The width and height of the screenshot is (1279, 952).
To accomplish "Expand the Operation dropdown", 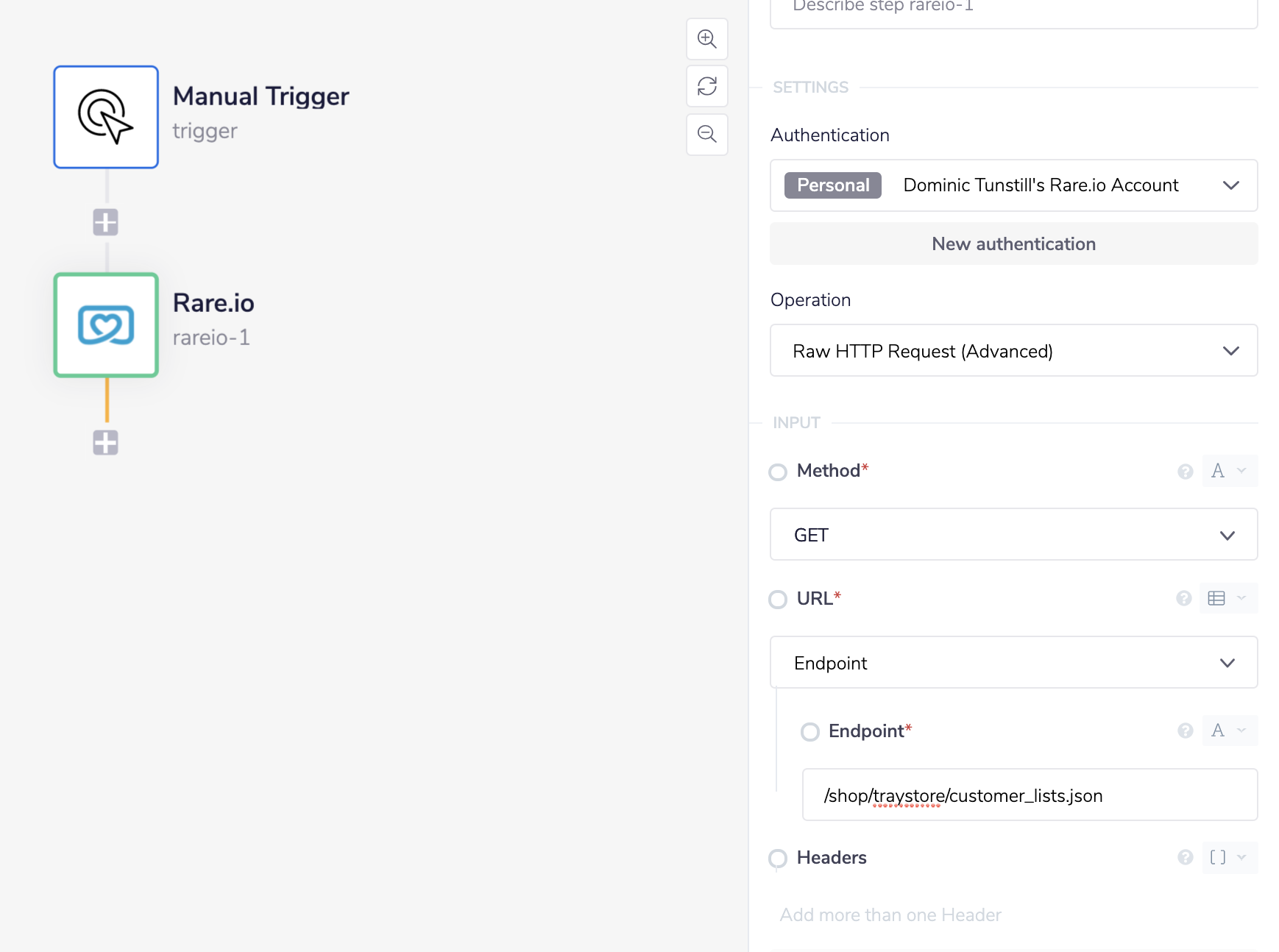I will click(1013, 351).
